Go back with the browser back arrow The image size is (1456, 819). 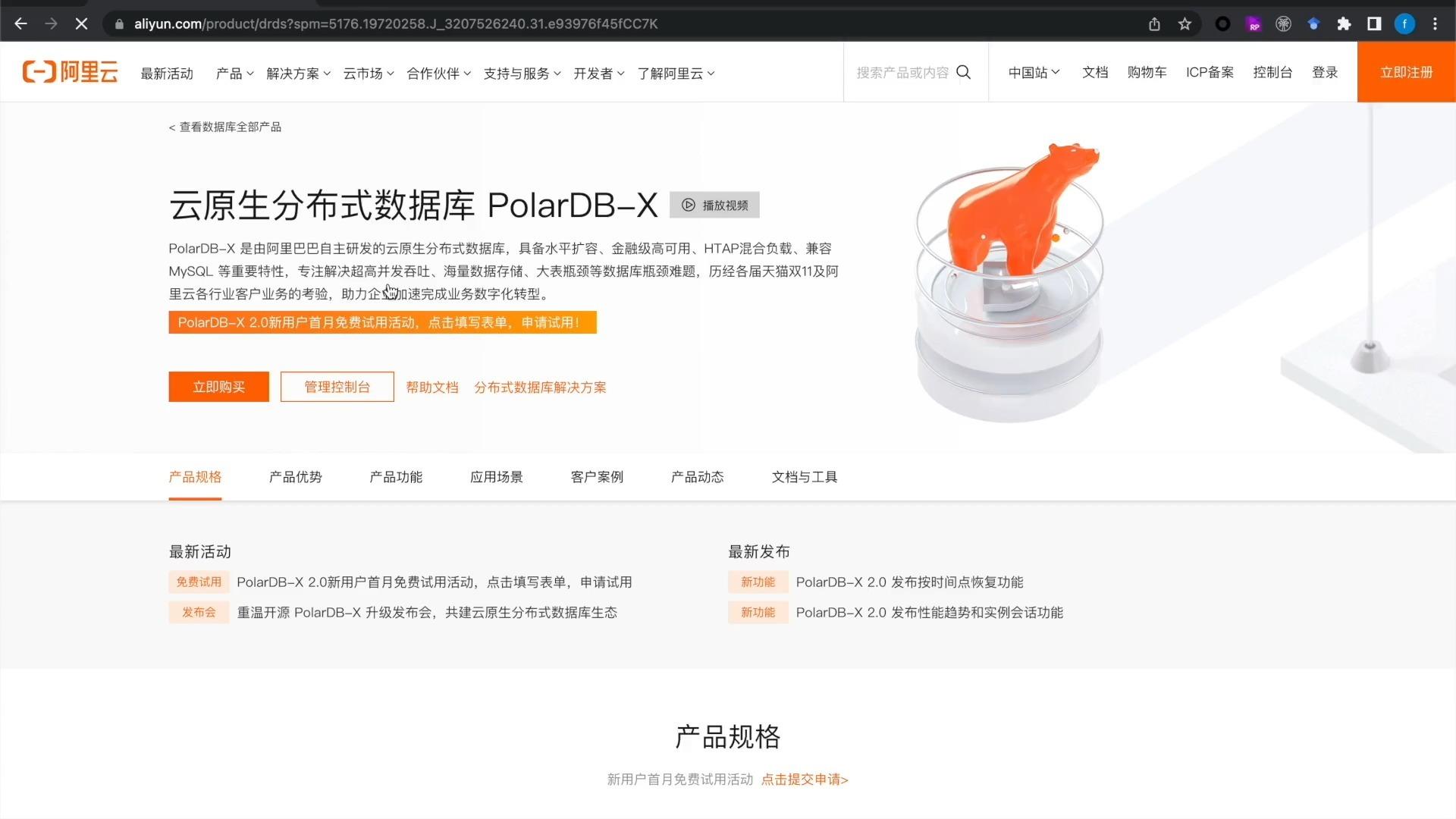coord(20,24)
